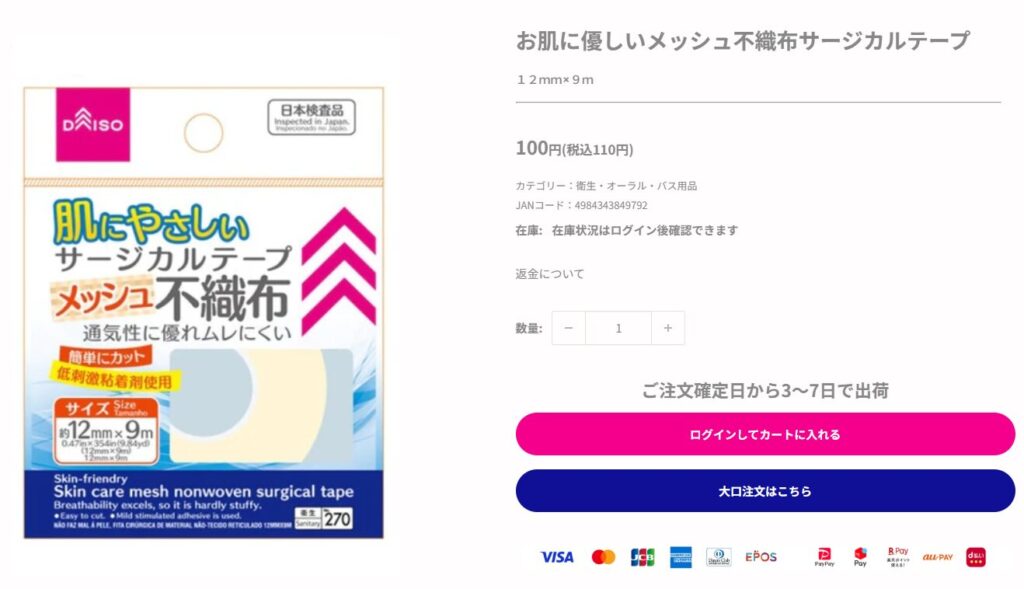Increase quantity with the plus stepper
Image resolution: width=1024 pixels, height=589 pixels.
point(668,327)
